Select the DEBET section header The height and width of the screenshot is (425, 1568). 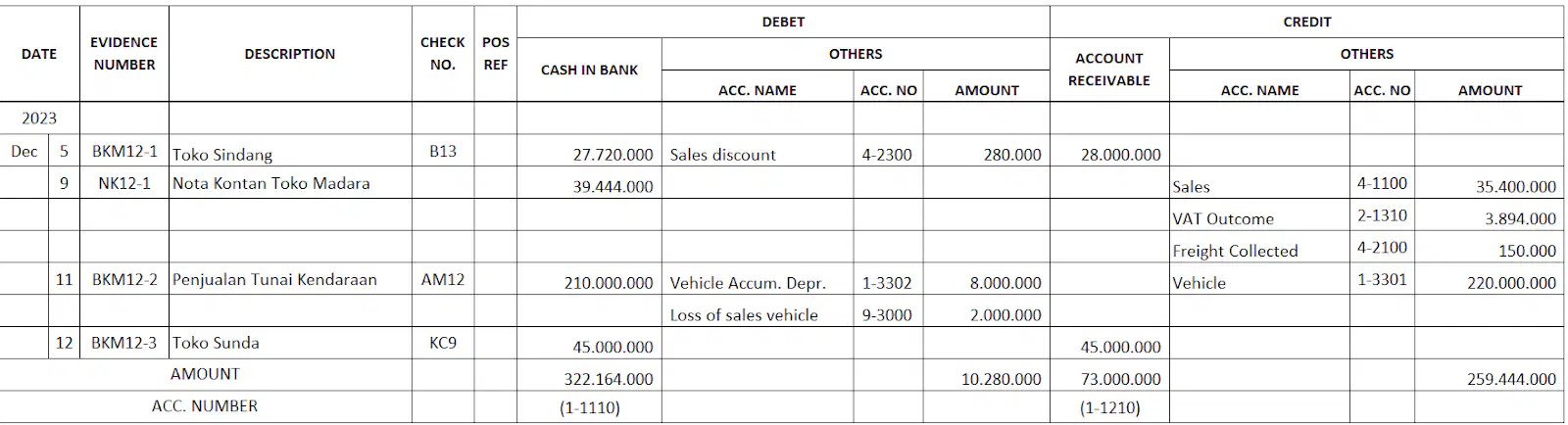click(x=783, y=22)
